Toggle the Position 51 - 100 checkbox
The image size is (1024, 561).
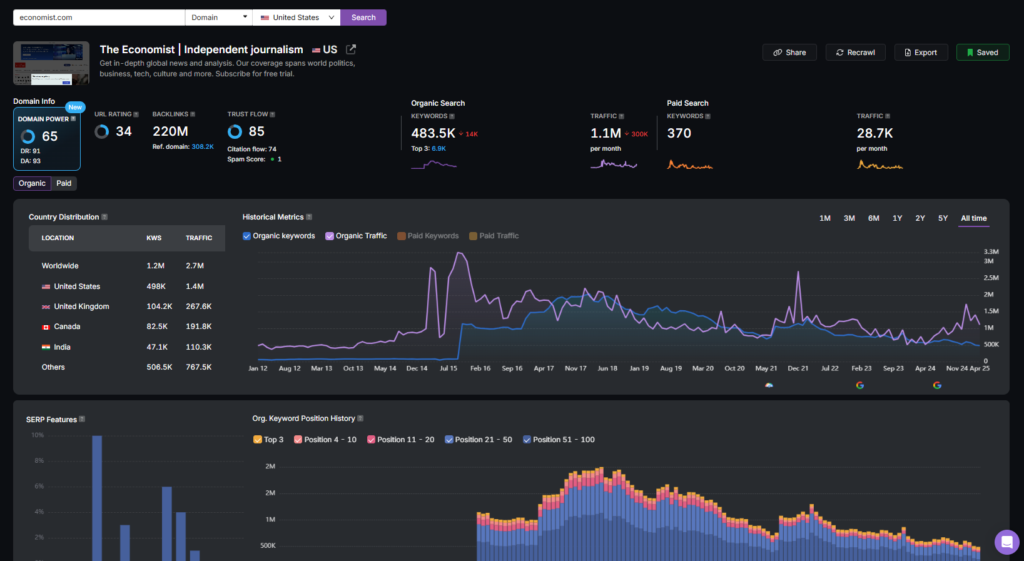(x=526, y=440)
